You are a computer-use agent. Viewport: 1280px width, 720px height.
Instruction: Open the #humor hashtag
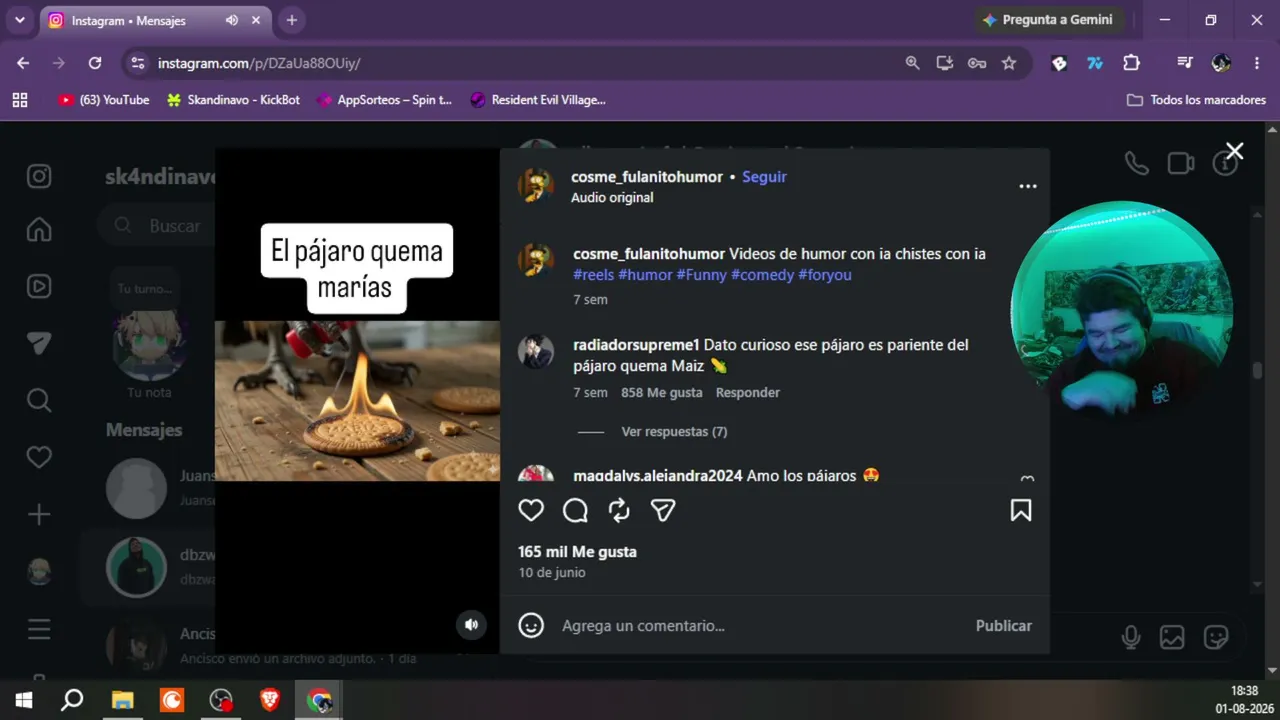(x=645, y=275)
